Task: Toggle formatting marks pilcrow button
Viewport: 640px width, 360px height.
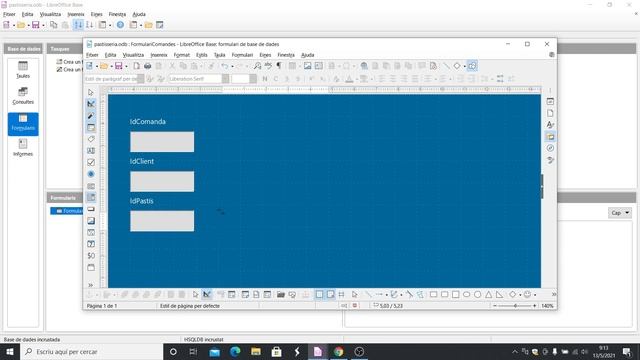Action: click(x=279, y=66)
